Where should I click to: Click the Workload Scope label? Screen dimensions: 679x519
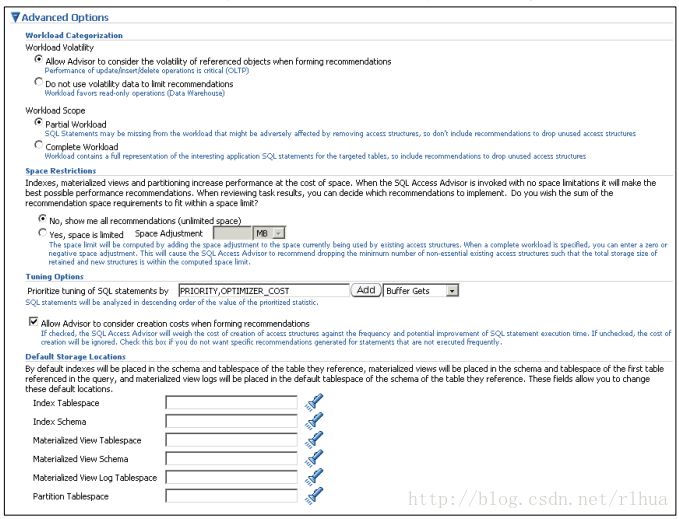55,110
